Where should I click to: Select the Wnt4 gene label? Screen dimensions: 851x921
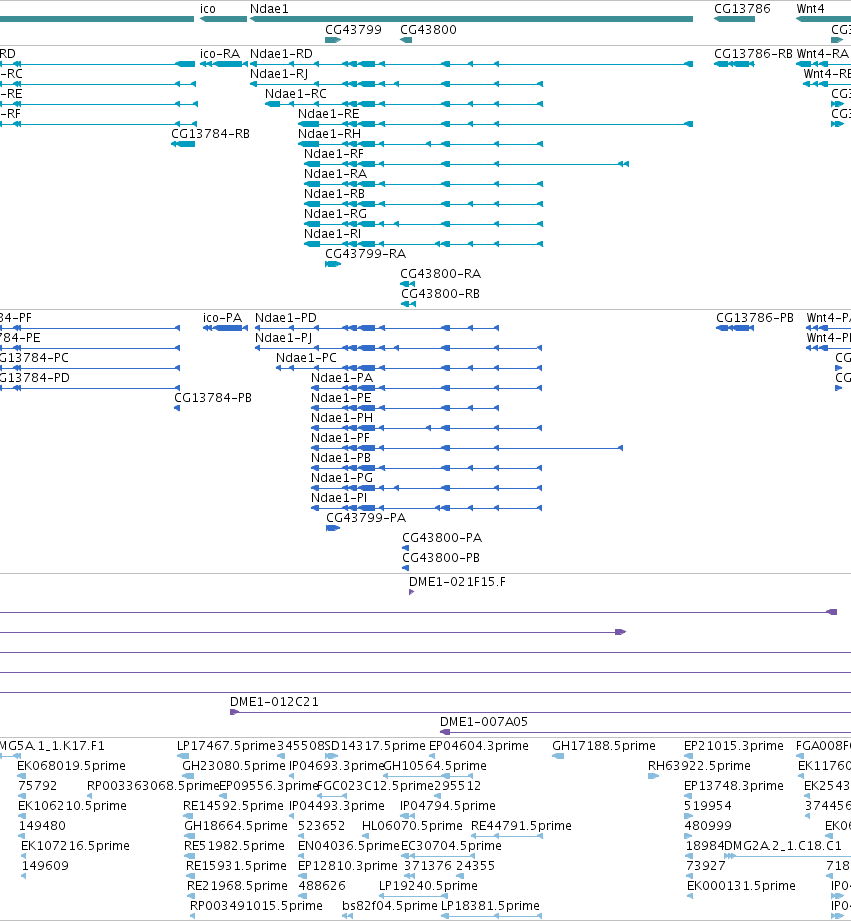pyautogui.click(x=810, y=9)
